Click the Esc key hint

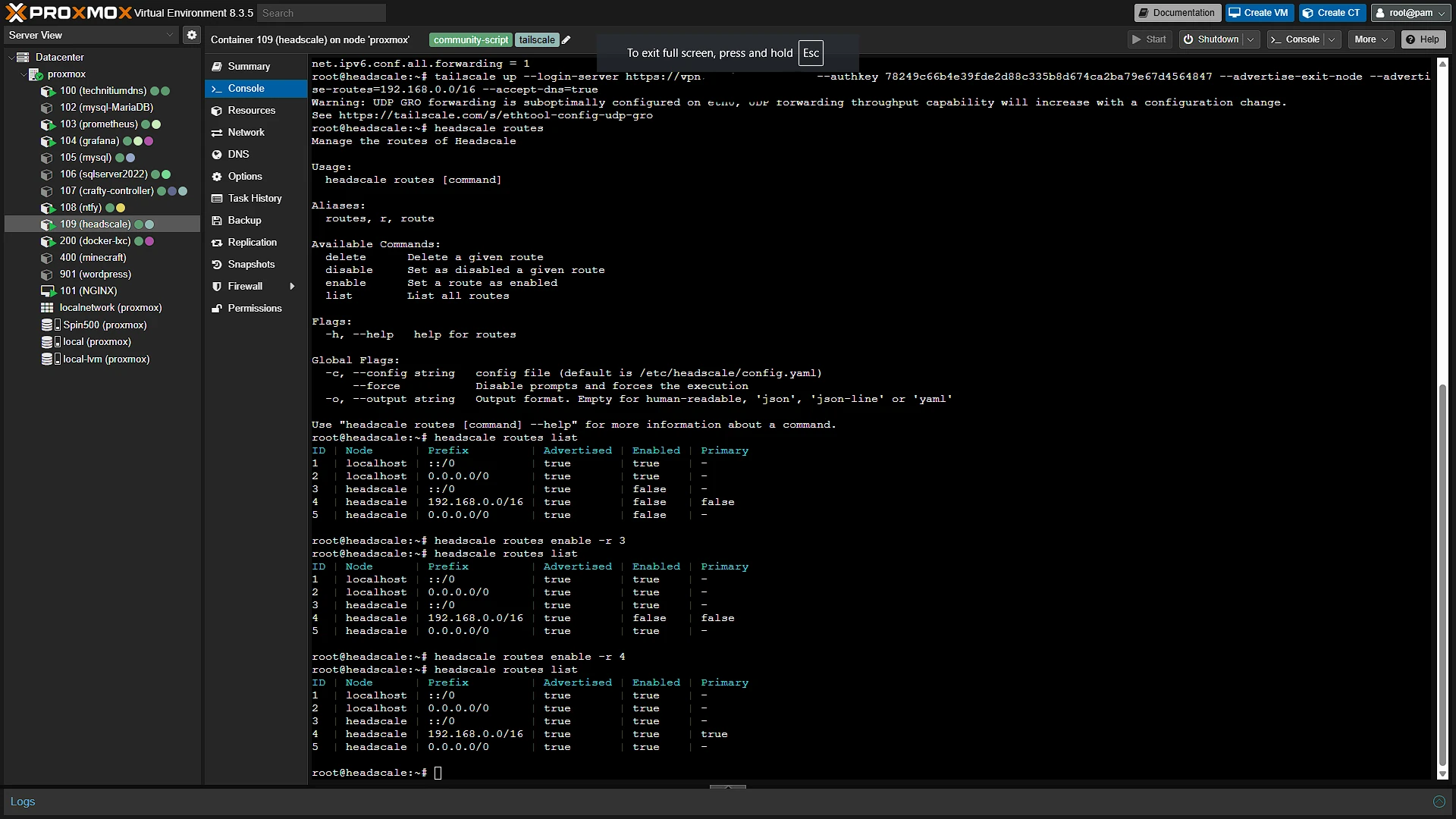tap(811, 53)
